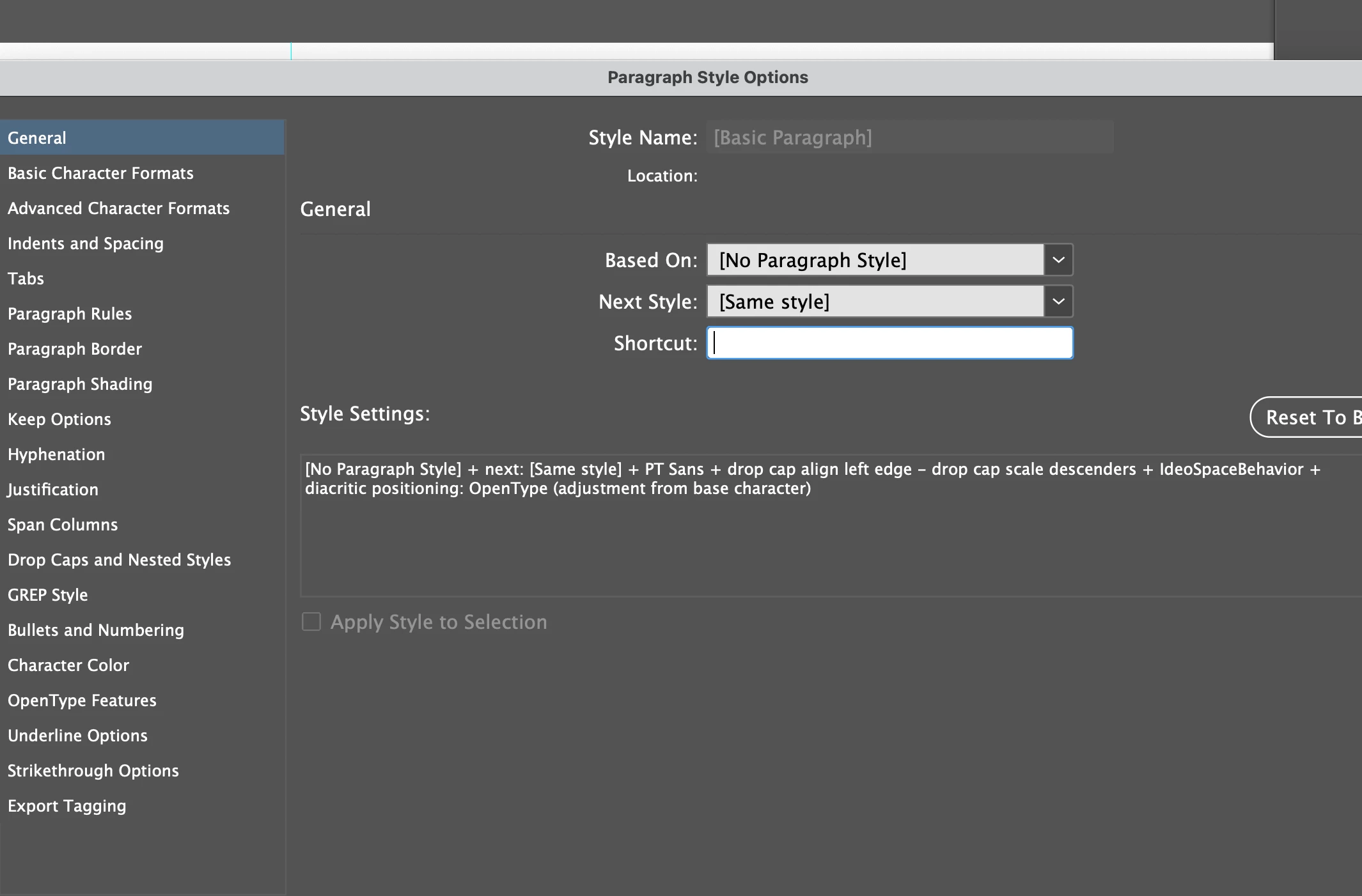
Task: Select Export Tagging category
Action: coord(67,806)
